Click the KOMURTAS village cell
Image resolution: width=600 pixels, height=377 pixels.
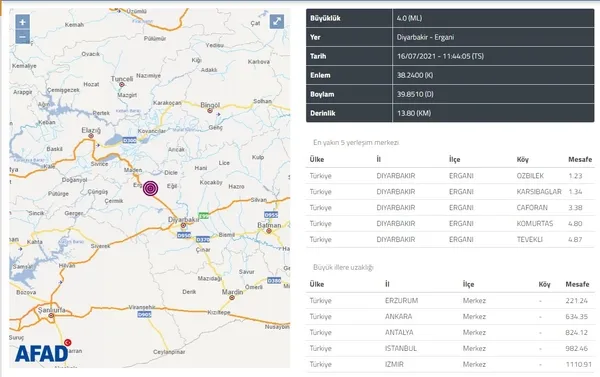535,223
